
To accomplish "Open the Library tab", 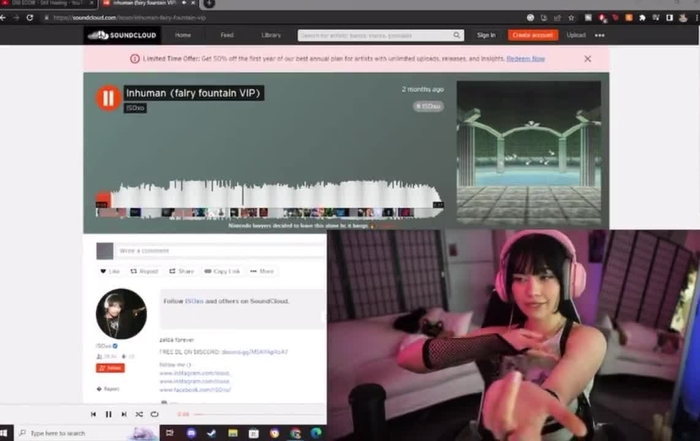I will pos(271,35).
